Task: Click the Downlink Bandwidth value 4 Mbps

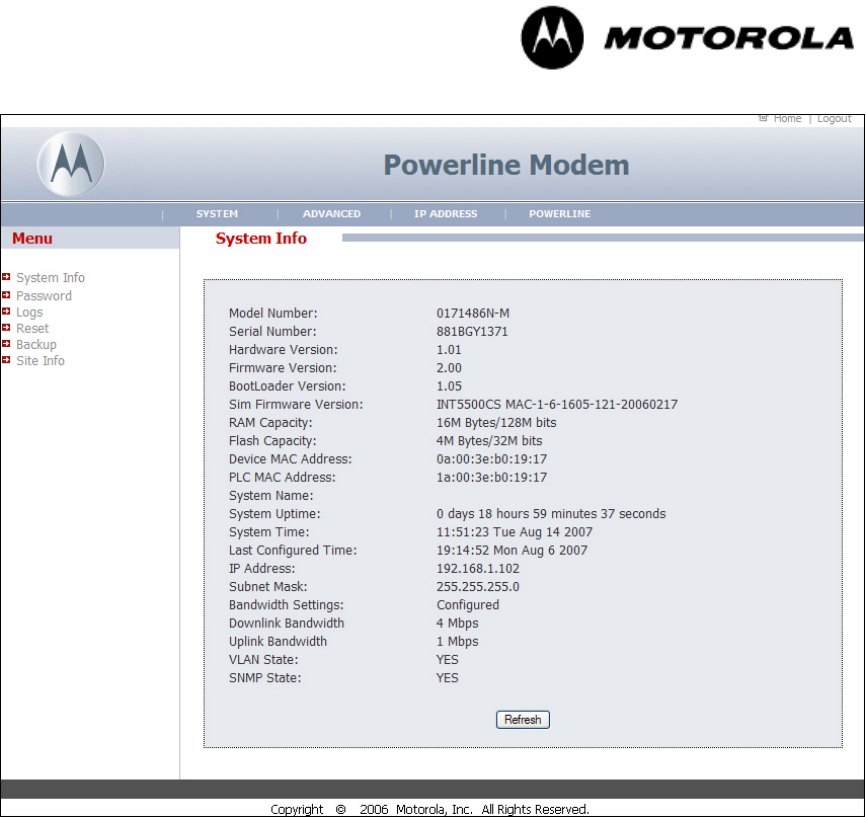Action: point(457,623)
